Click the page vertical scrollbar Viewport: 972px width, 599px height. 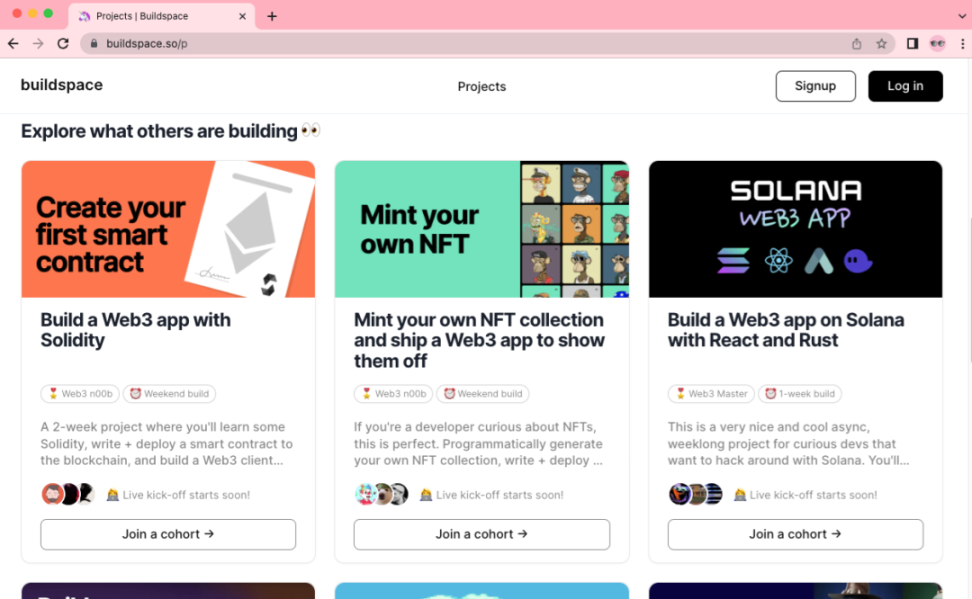[970, 288]
